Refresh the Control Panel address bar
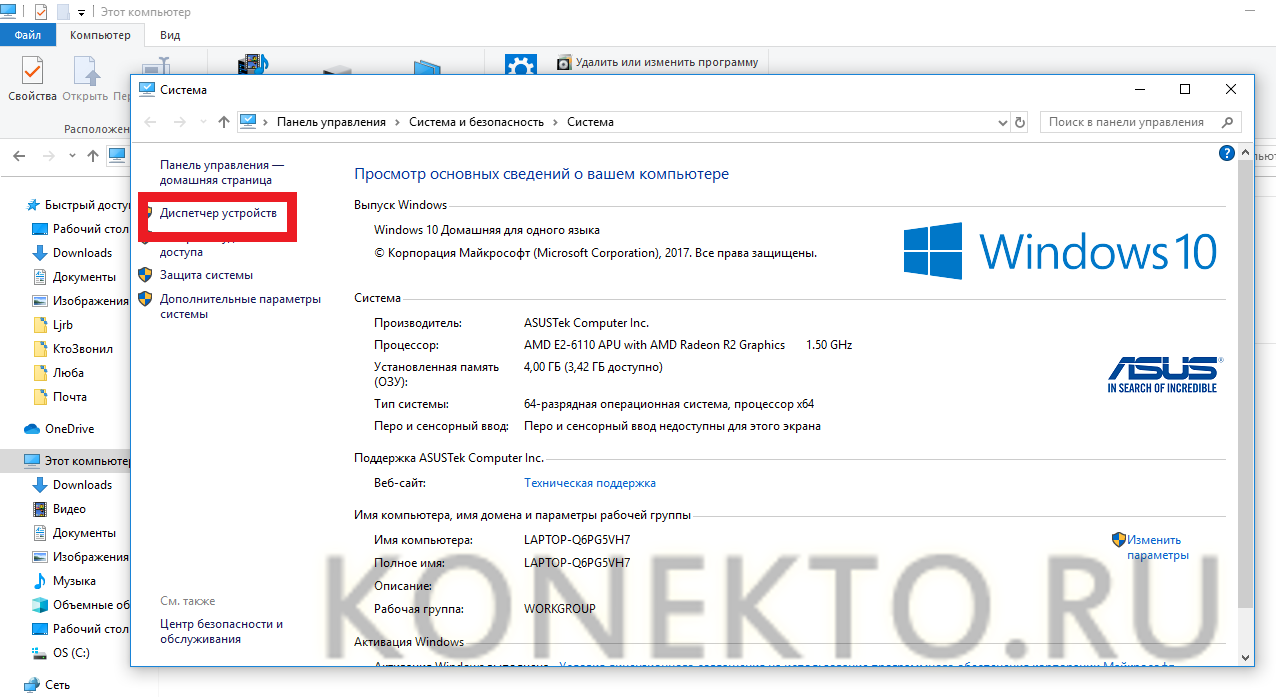 click(1020, 122)
